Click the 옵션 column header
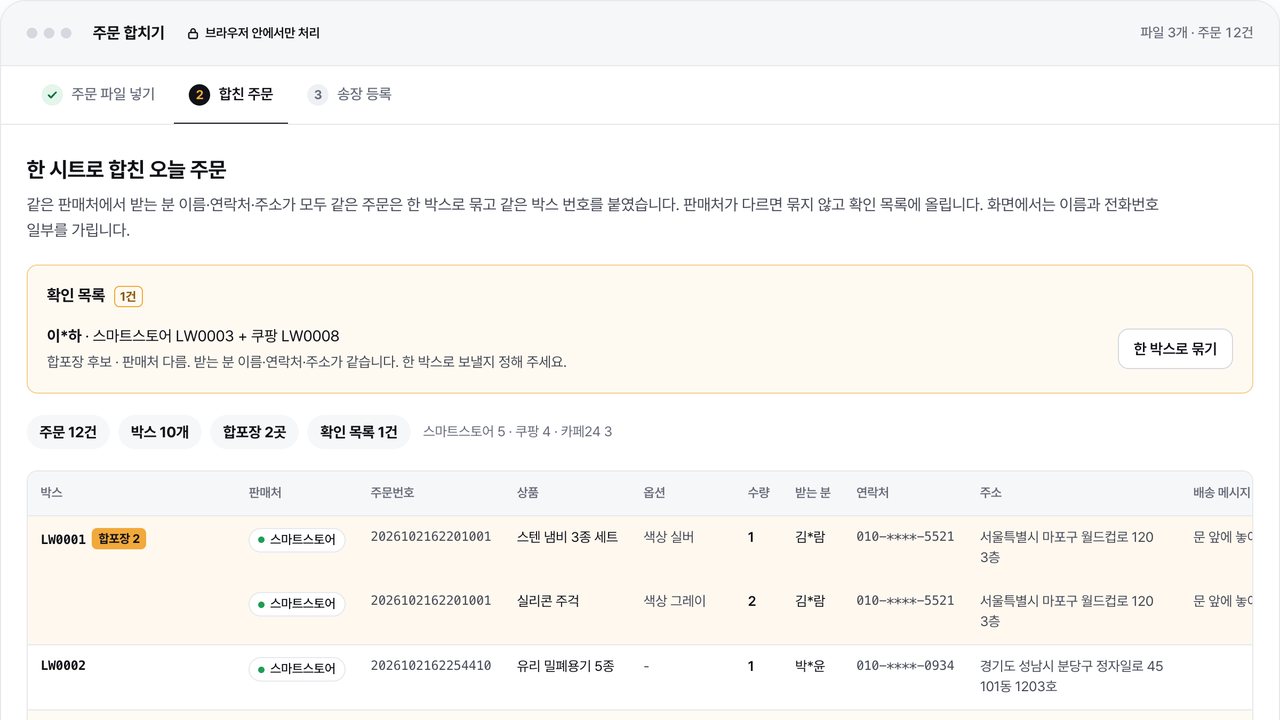The height and width of the screenshot is (720, 1280). coord(654,493)
